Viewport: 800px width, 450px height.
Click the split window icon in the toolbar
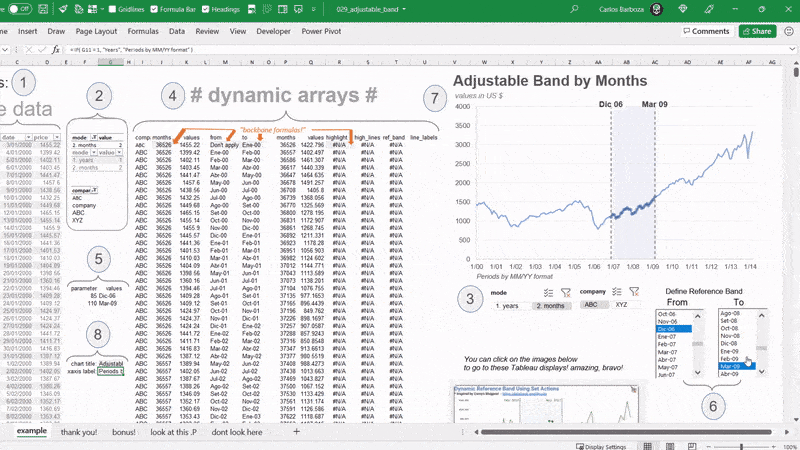point(283,9)
